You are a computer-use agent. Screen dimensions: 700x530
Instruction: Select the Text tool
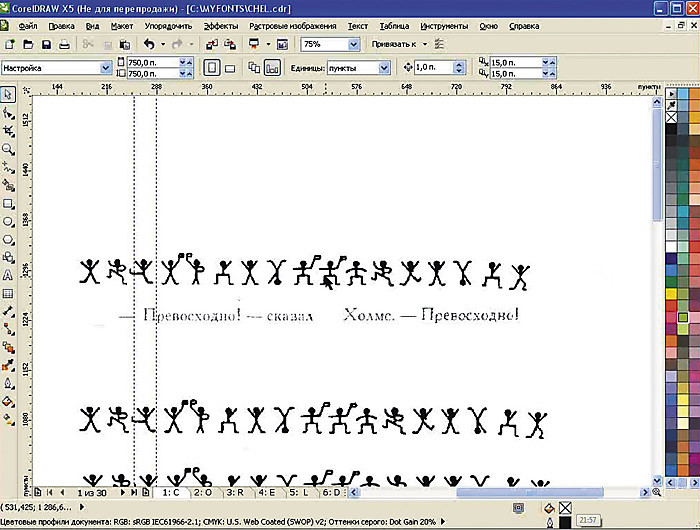tap(8, 275)
